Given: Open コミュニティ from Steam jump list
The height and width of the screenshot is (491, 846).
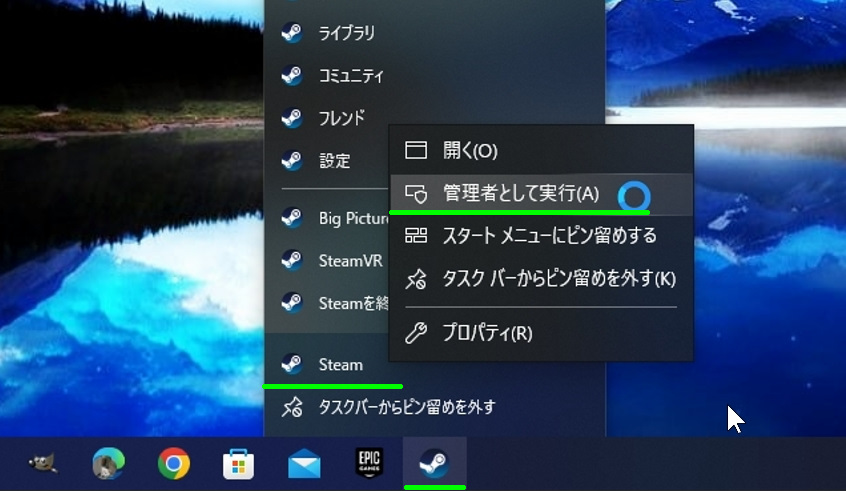Looking at the screenshot, I should pyautogui.click(x=350, y=76).
